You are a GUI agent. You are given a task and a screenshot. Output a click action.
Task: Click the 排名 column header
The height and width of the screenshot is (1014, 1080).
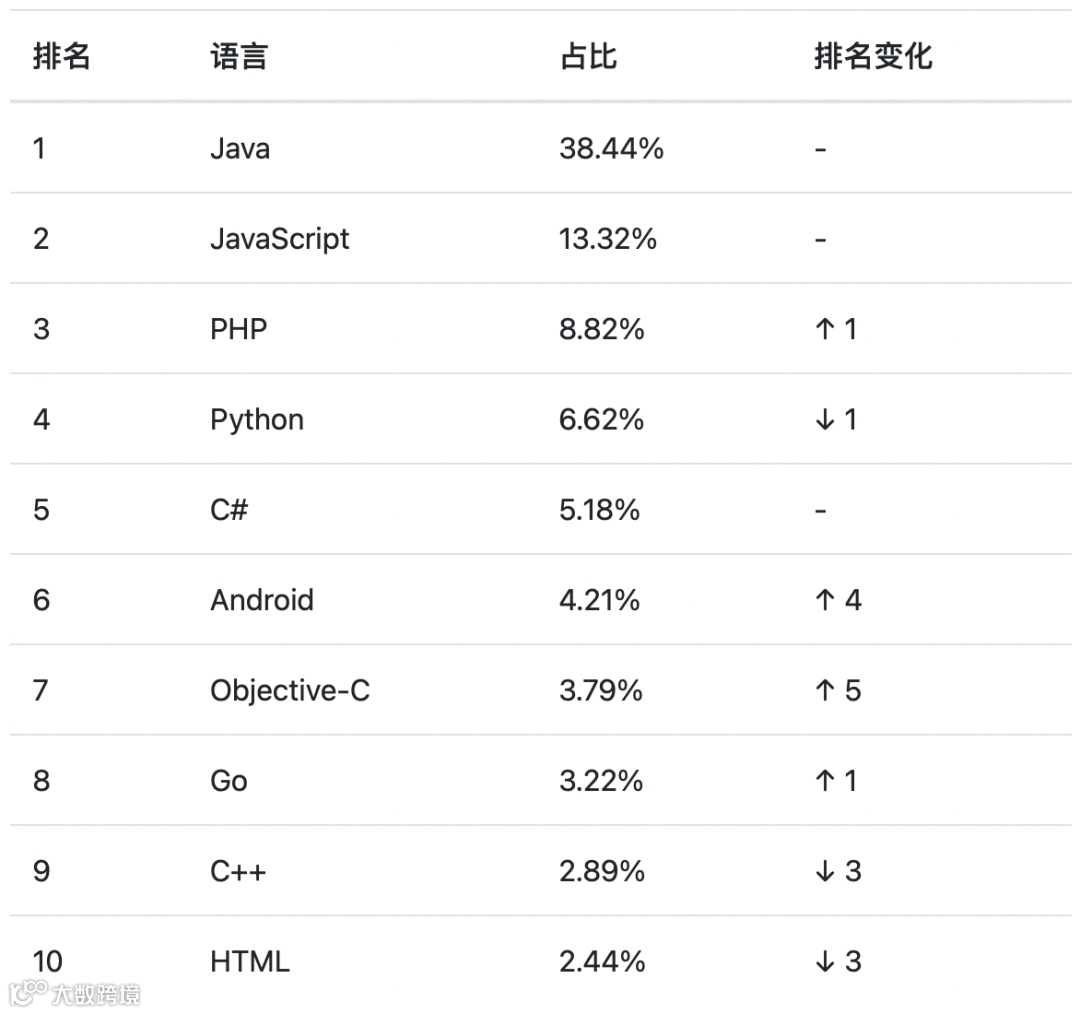tap(62, 56)
